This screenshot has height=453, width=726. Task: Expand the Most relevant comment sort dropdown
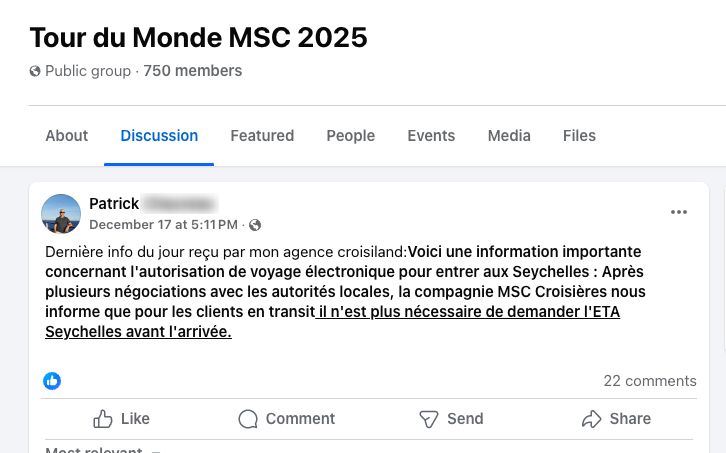(x=102, y=450)
